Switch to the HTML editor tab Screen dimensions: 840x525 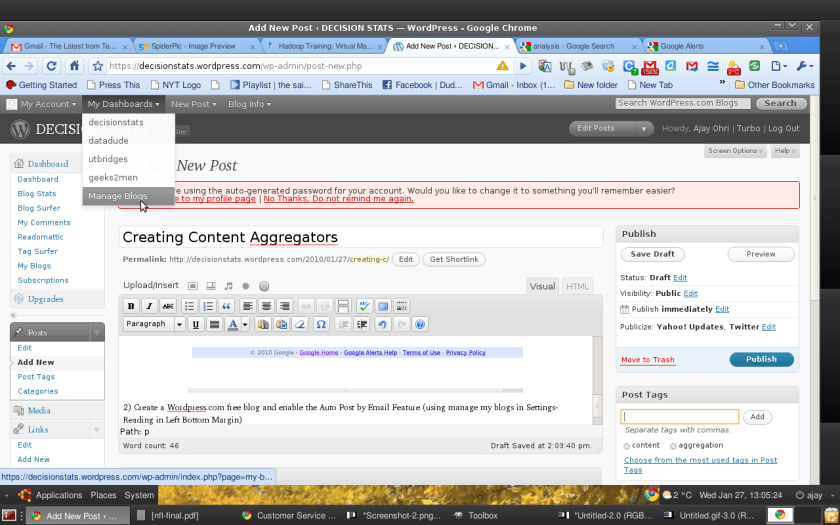[x=578, y=286]
